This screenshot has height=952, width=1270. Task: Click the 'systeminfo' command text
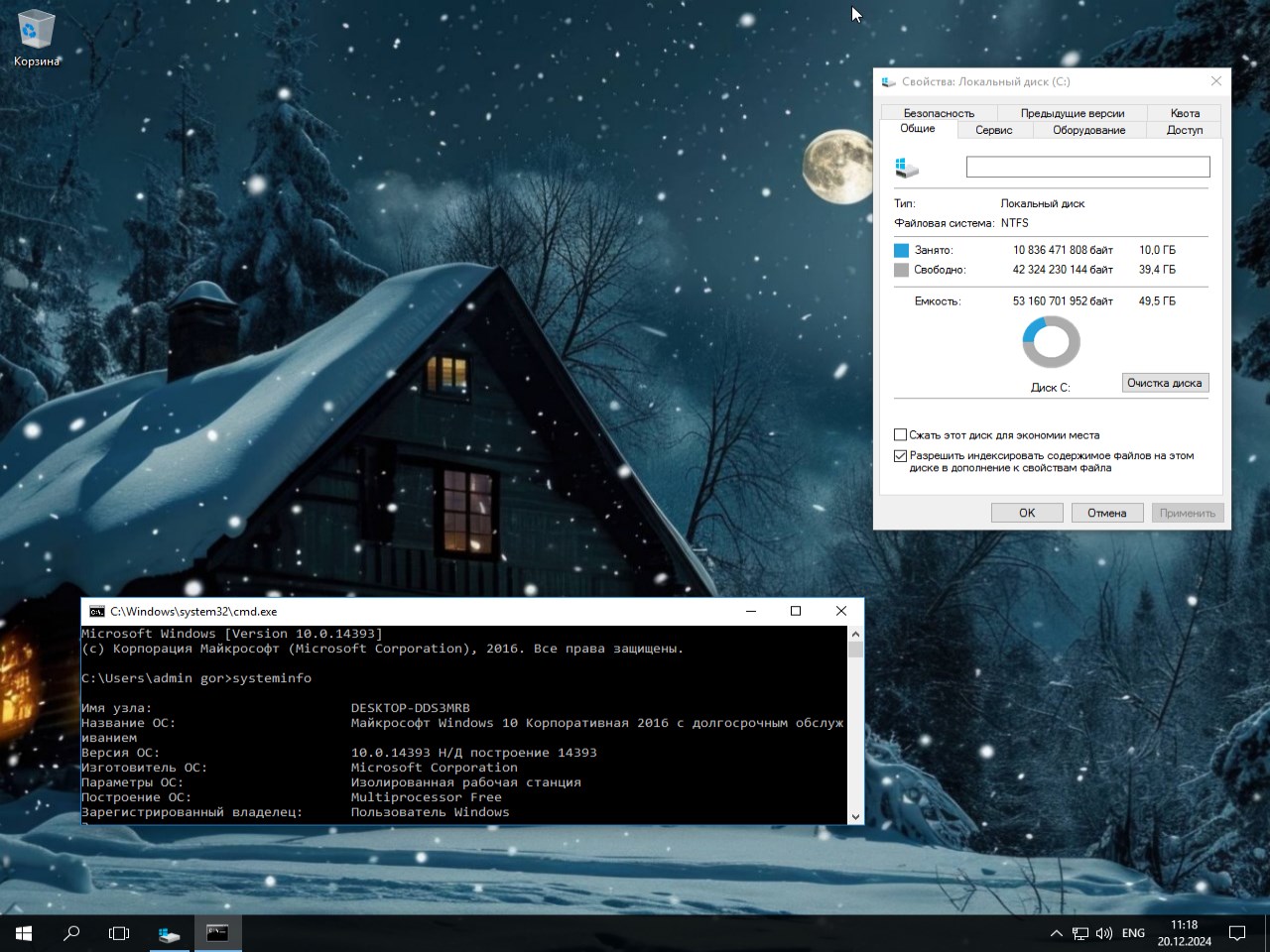(x=272, y=678)
